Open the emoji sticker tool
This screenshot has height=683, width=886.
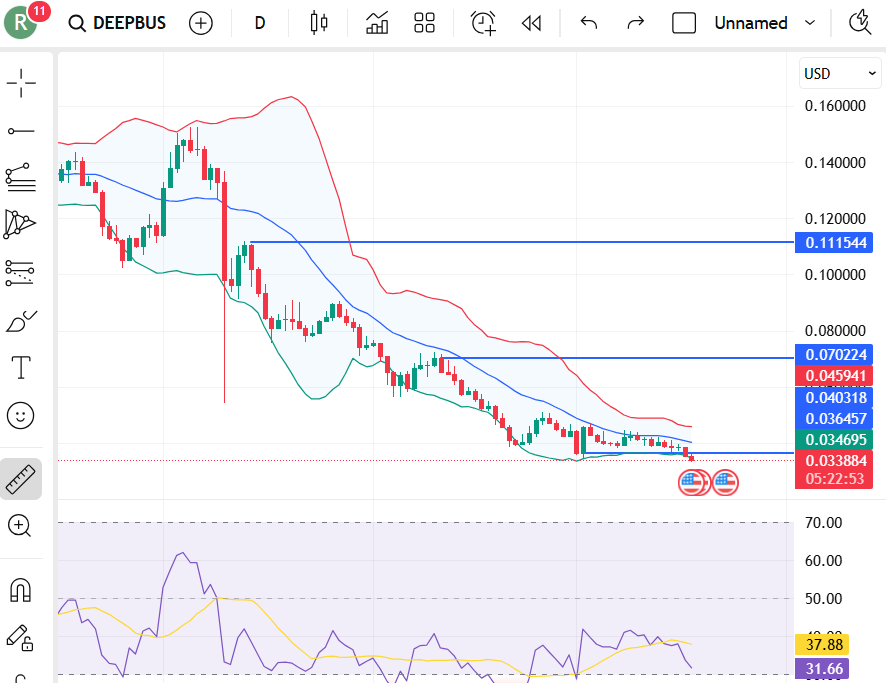pos(21,415)
